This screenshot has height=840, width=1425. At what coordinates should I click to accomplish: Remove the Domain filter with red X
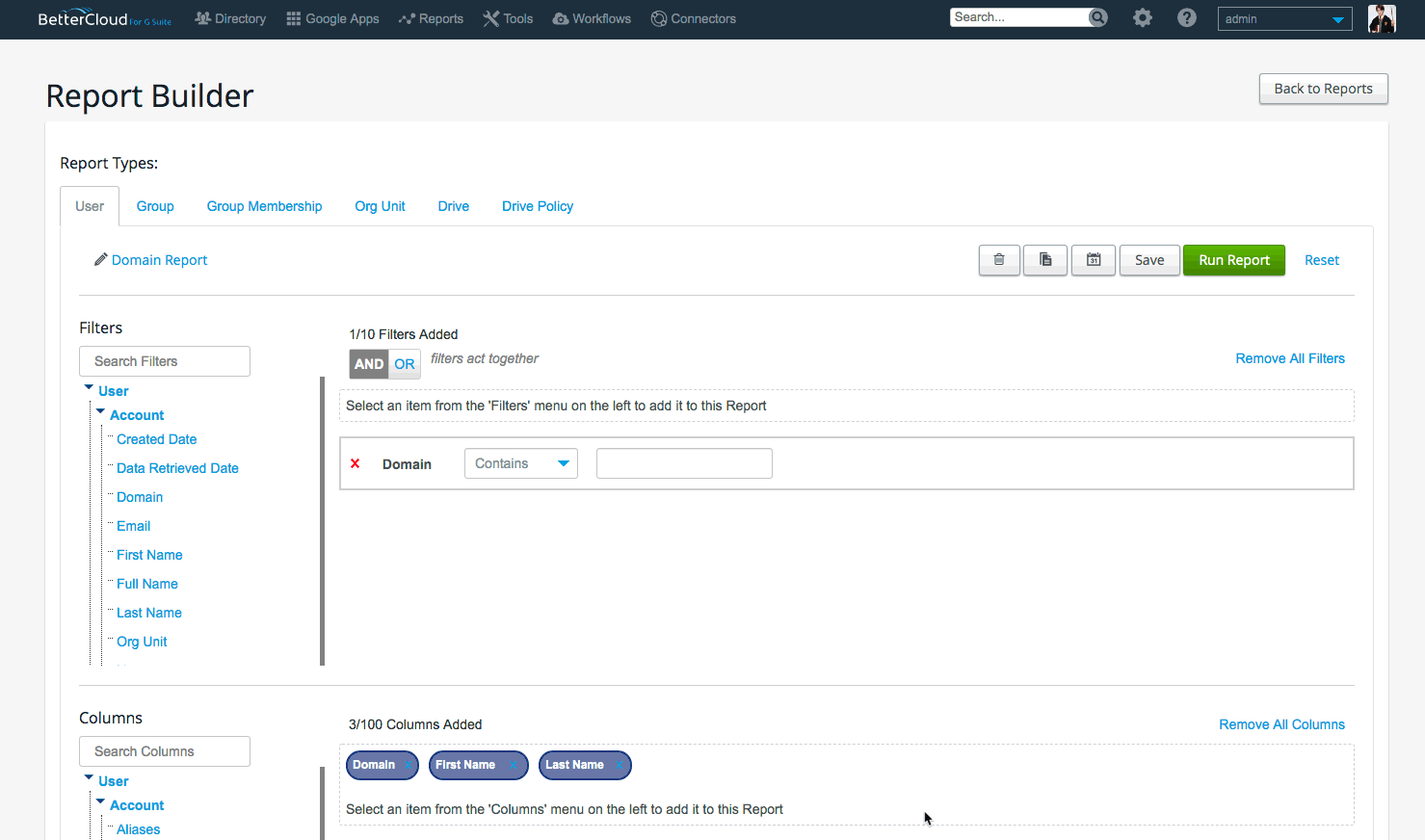356,463
